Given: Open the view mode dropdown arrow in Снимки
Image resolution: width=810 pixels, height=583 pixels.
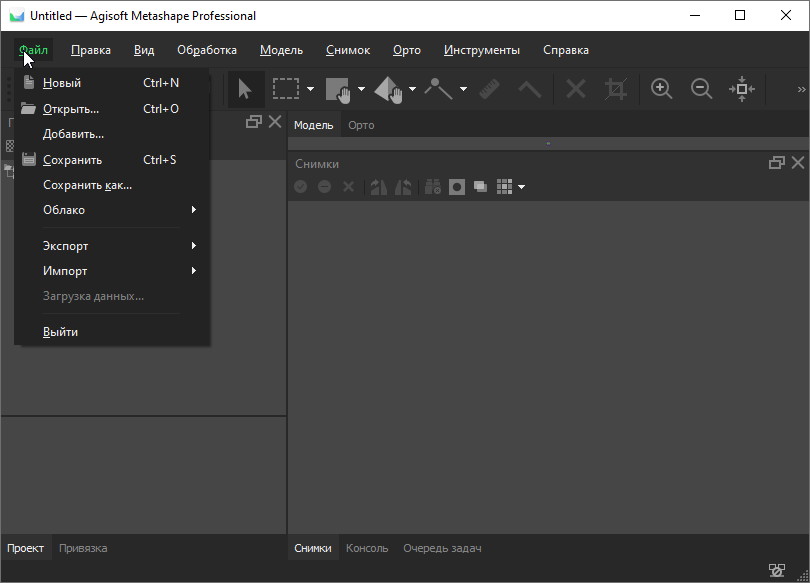Looking at the screenshot, I should tap(521, 187).
